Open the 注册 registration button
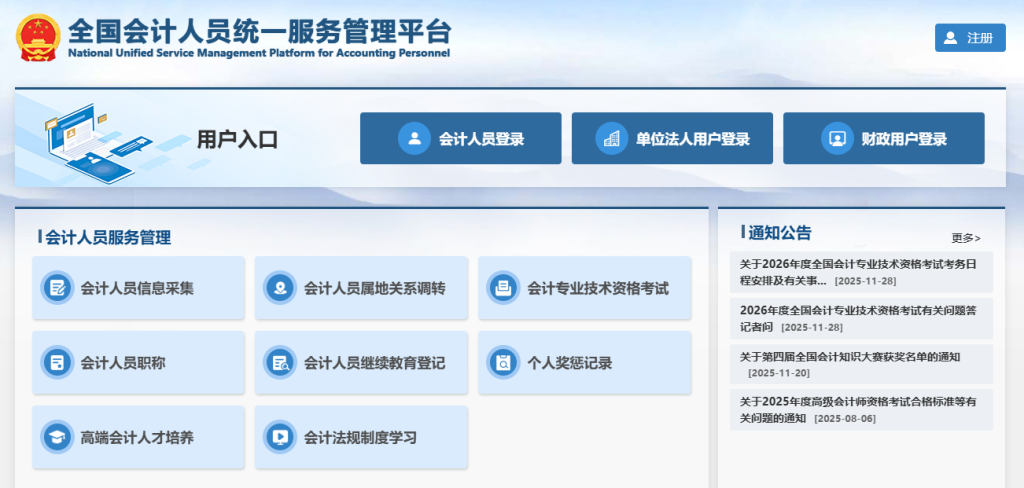1024x488 pixels. click(x=970, y=38)
